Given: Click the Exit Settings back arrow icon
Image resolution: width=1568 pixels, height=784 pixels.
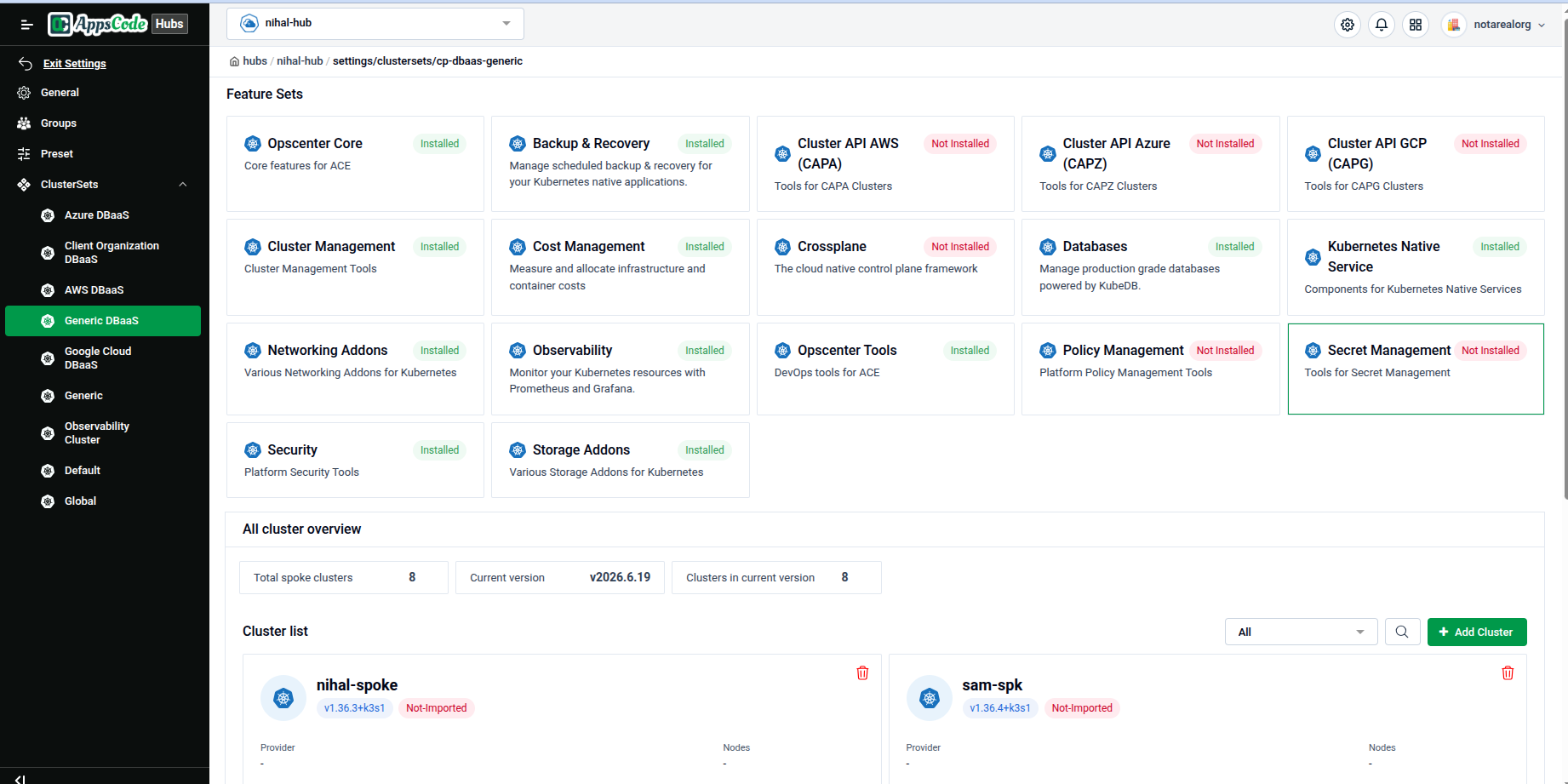Looking at the screenshot, I should (26, 64).
